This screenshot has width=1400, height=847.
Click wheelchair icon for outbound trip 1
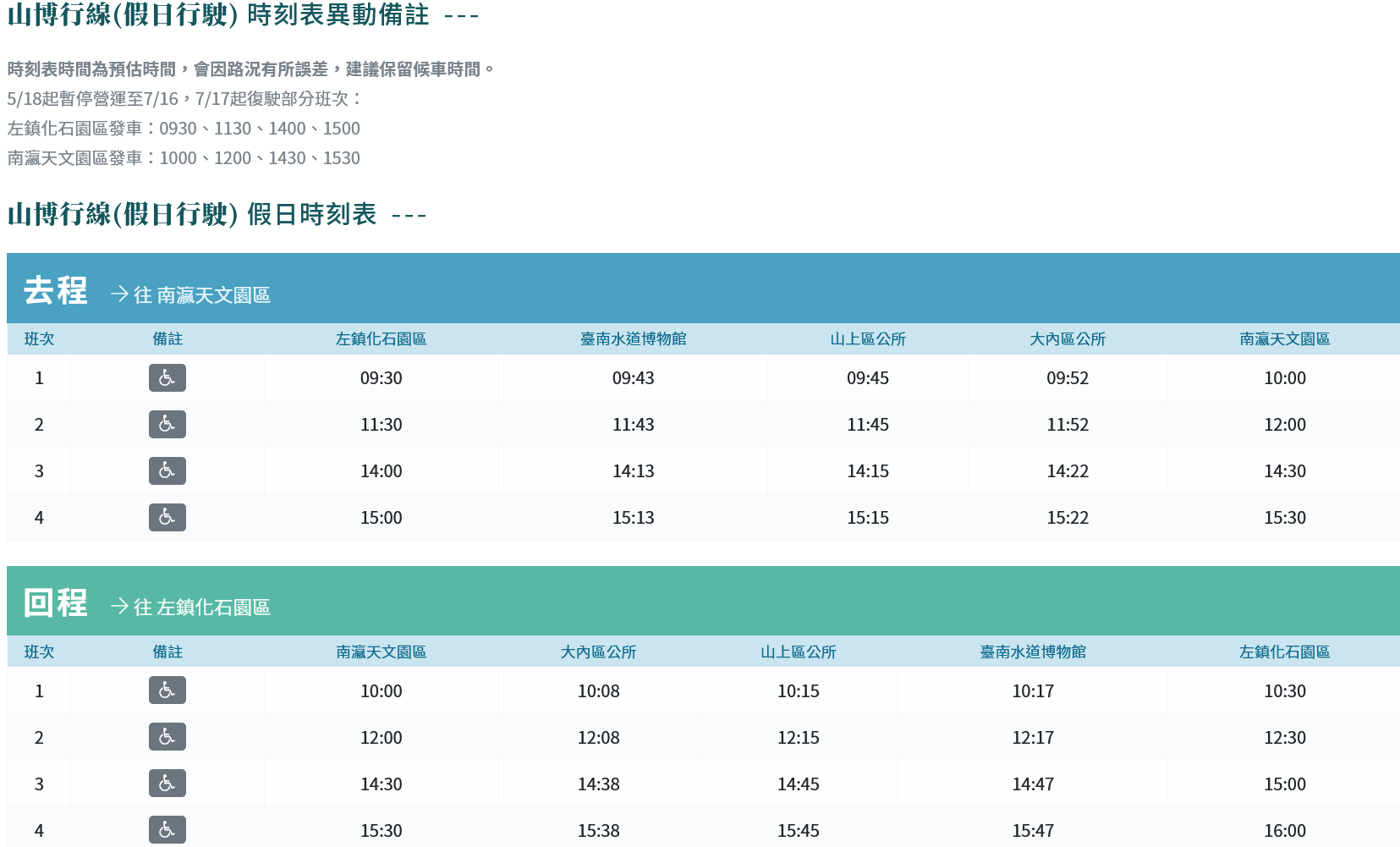click(x=167, y=378)
